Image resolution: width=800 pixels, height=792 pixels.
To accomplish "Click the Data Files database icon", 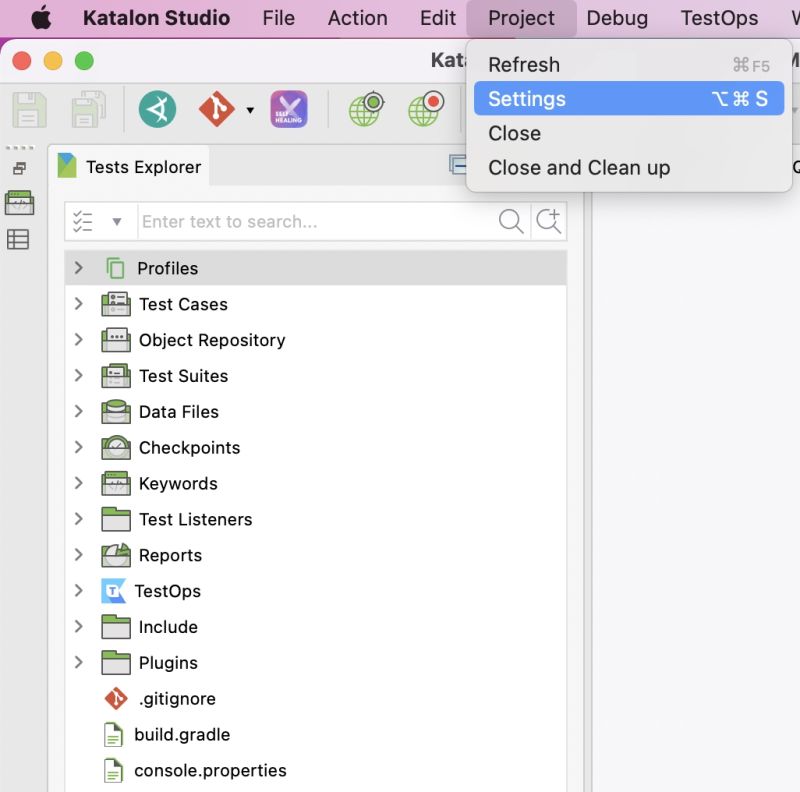I will pos(116,411).
